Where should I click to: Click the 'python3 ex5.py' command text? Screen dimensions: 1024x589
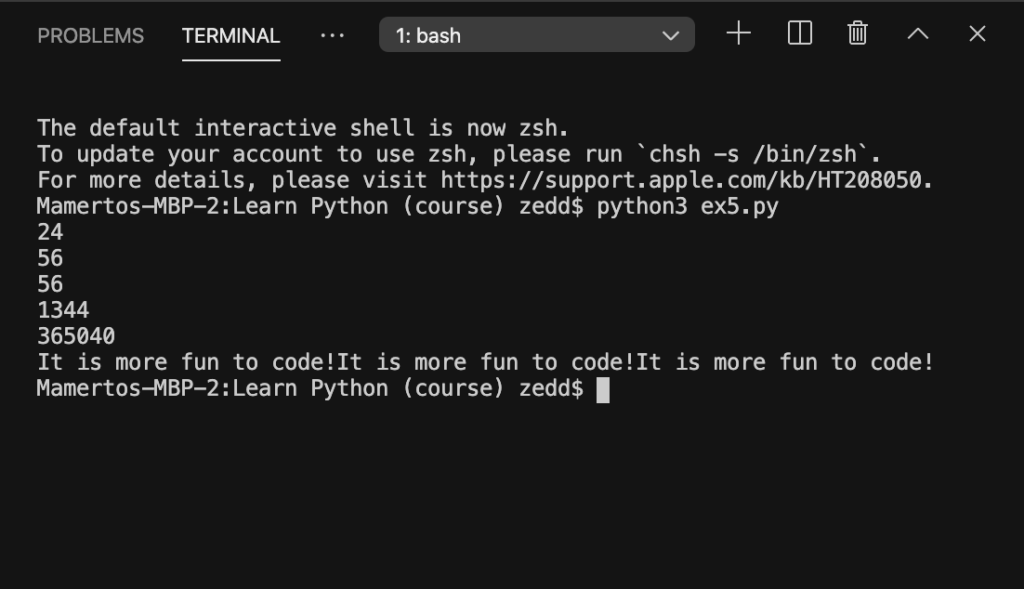(x=688, y=207)
